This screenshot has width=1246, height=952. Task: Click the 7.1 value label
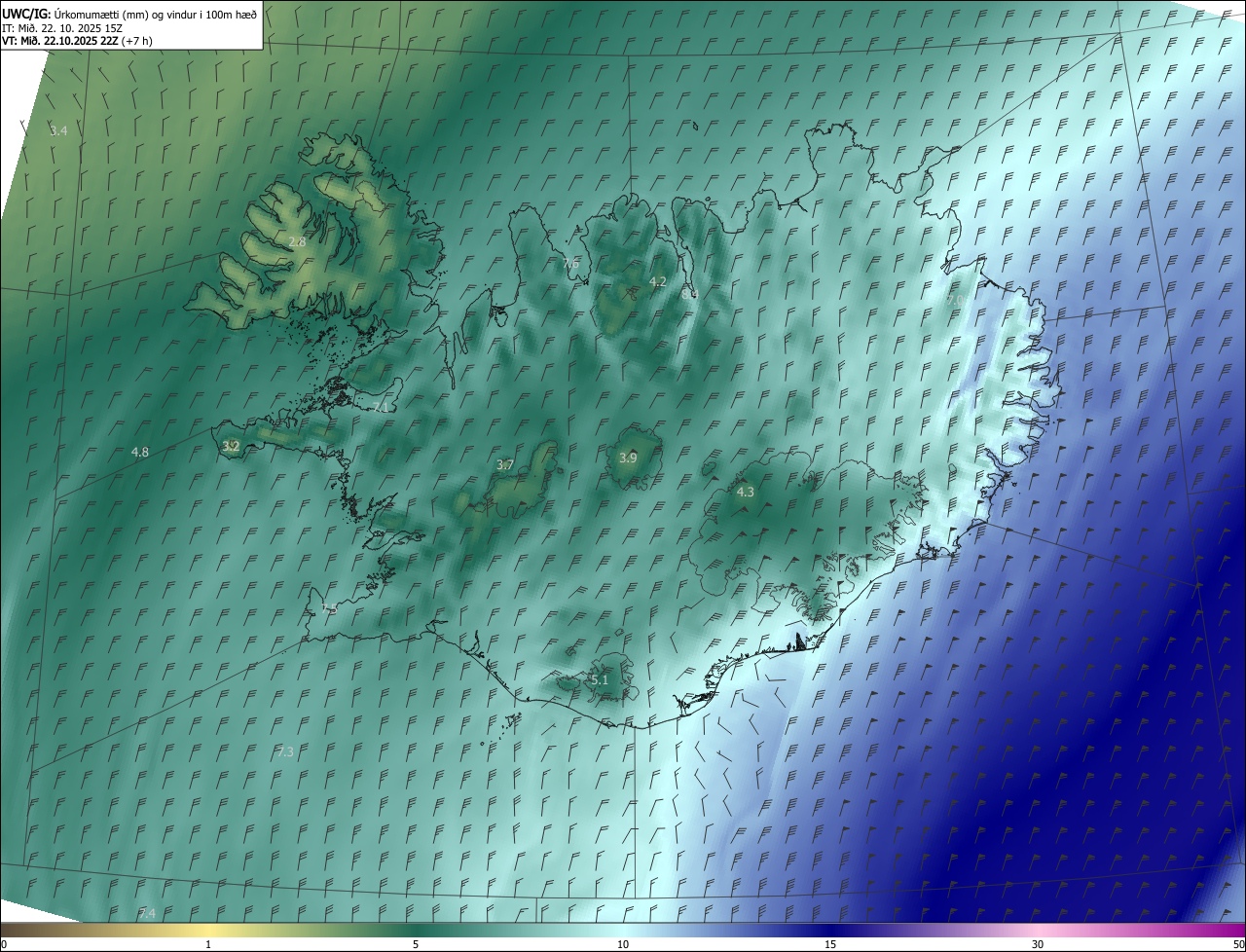pyautogui.click(x=381, y=407)
